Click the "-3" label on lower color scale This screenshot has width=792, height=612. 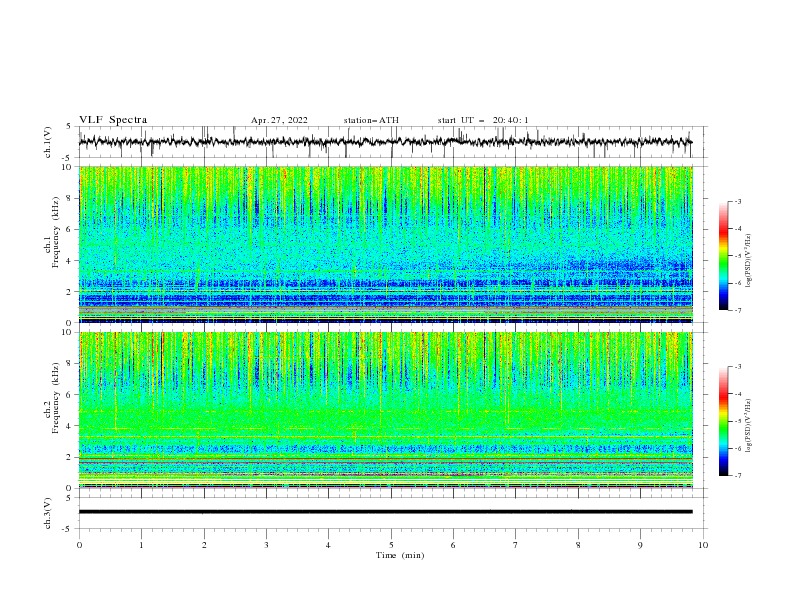tap(738, 367)
